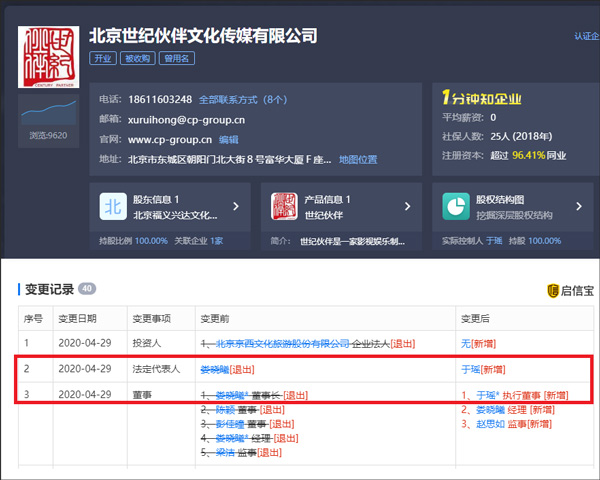Click the 变更记录 count badge 40

point(87,289)
